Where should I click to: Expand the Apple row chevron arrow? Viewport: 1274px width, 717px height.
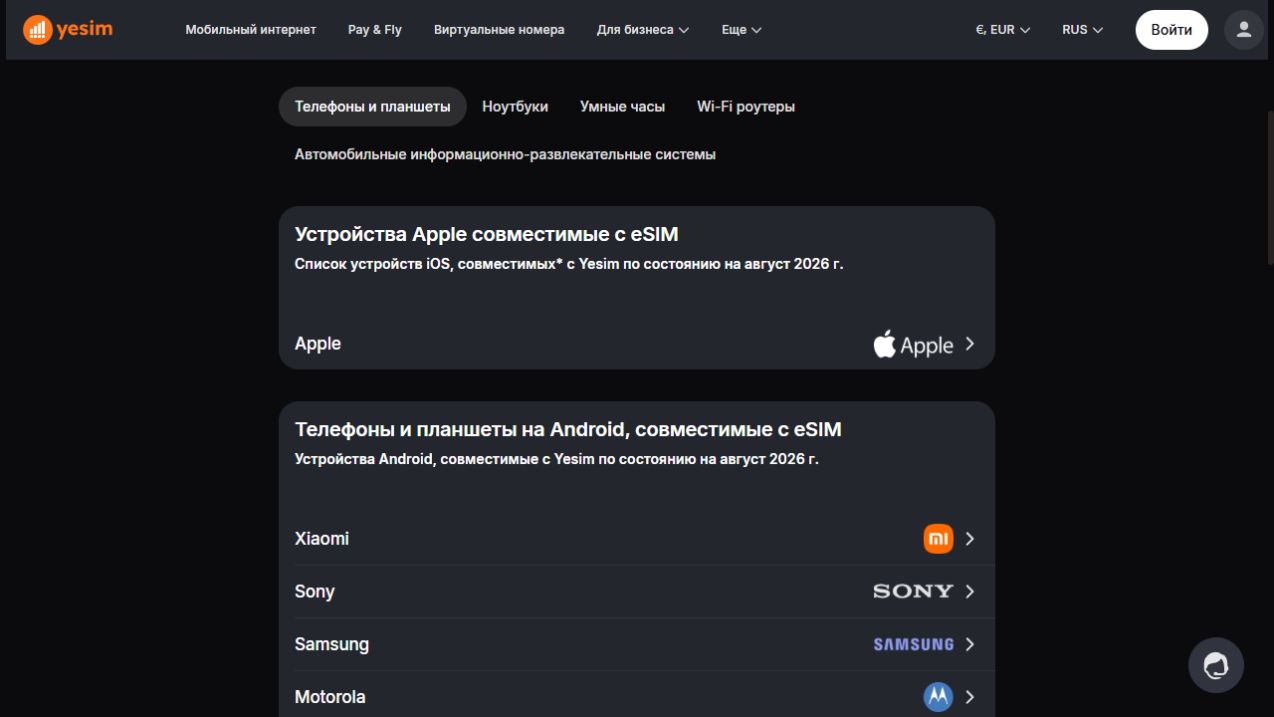(970, 344)
